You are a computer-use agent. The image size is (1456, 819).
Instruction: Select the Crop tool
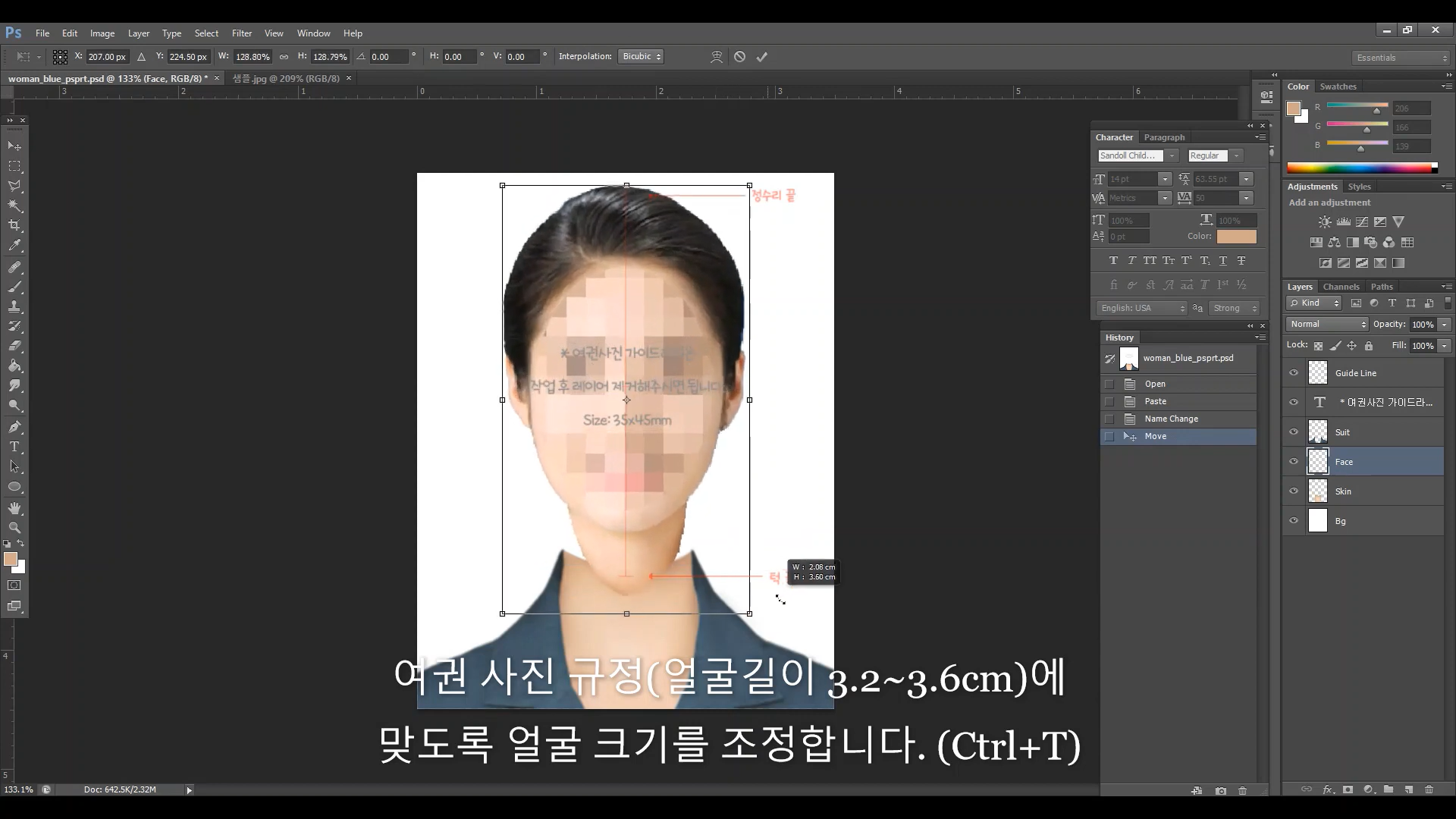pos(14,225)
